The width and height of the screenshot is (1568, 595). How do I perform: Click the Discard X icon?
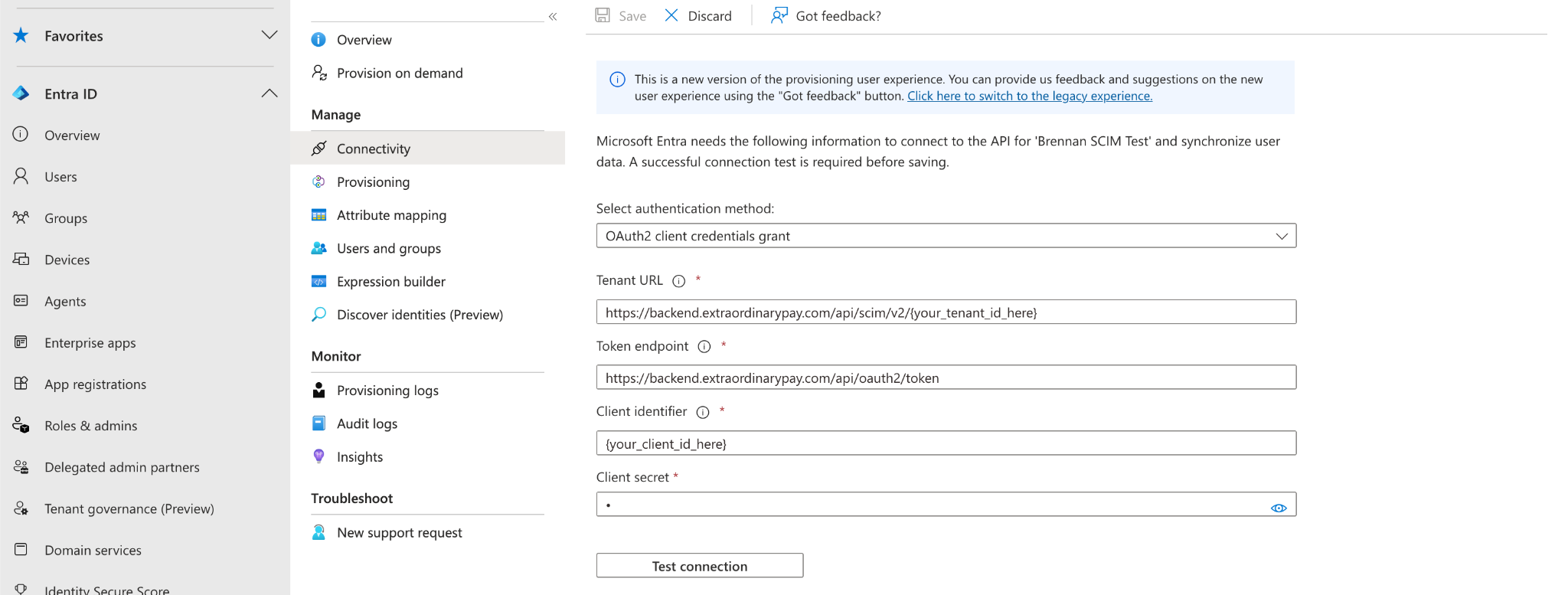point(671,15)
